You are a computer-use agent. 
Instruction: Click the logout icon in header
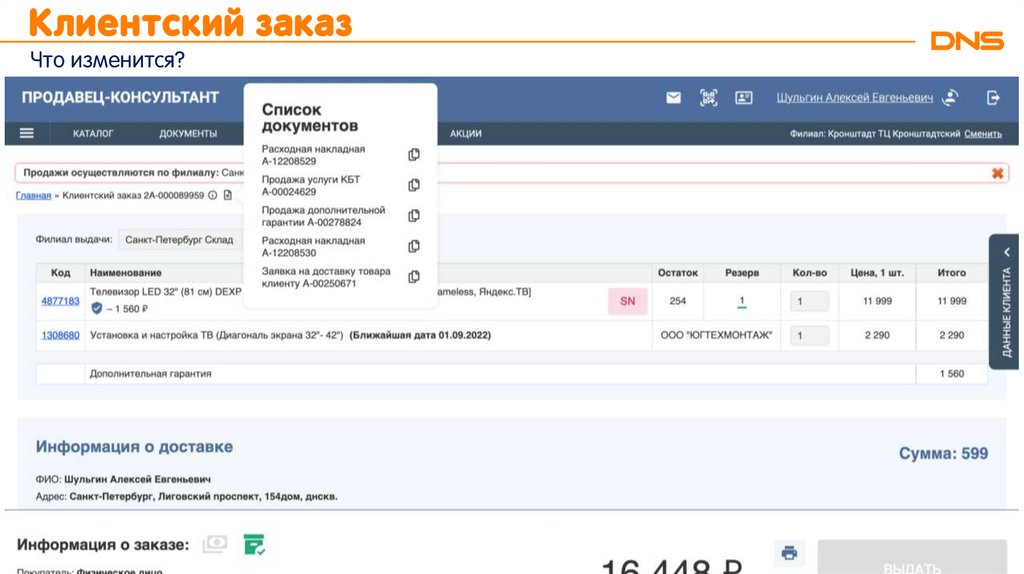click(993, 98)
